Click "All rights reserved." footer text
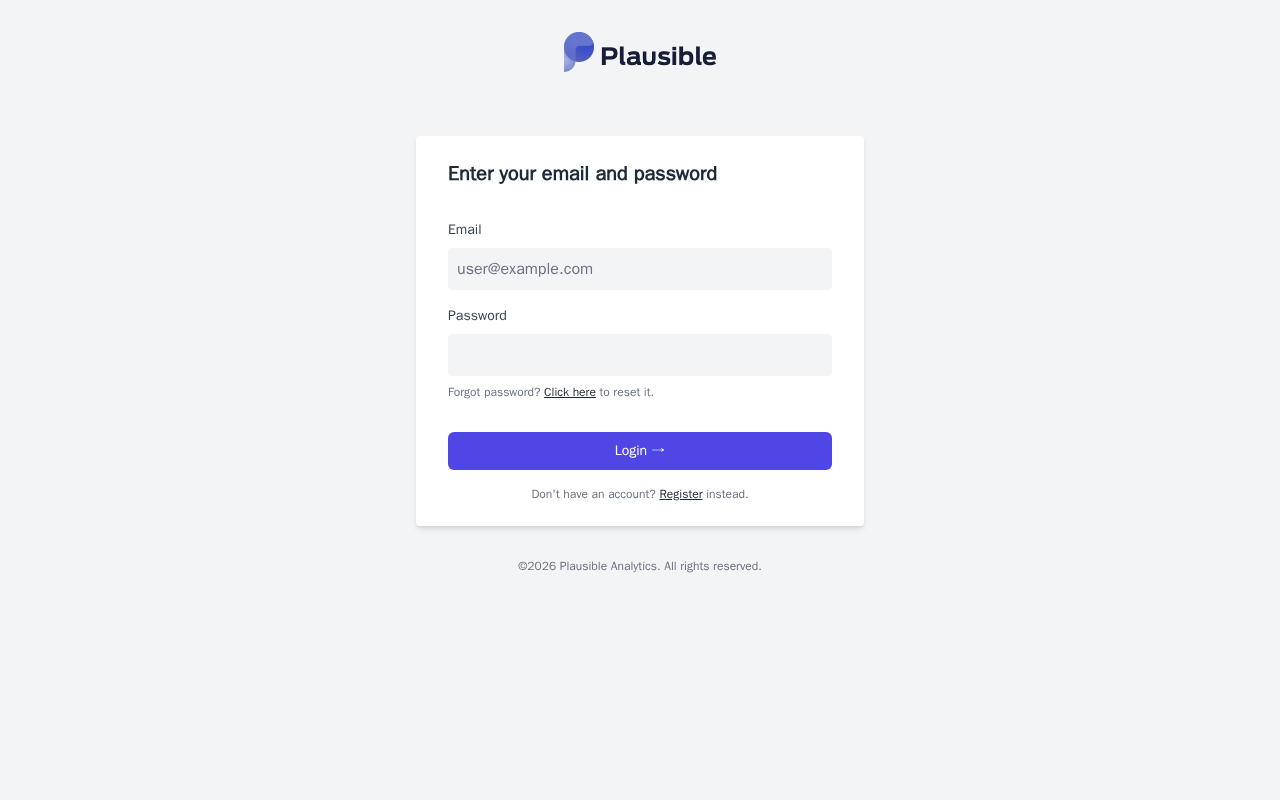This screenshot has width=1280, height=800. 713,566
